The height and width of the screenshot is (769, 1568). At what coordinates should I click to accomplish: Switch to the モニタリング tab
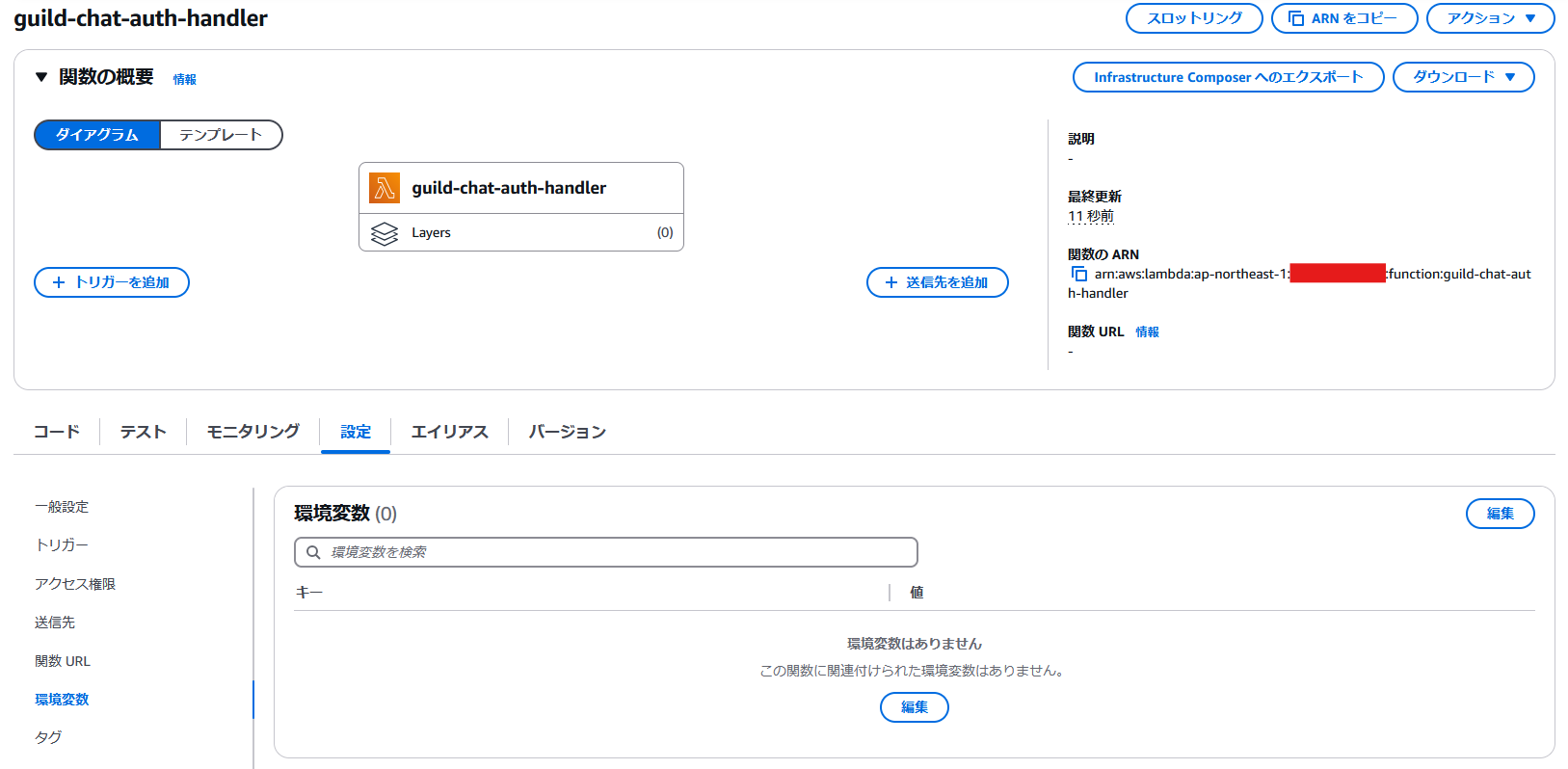click(x=253, y=432)
